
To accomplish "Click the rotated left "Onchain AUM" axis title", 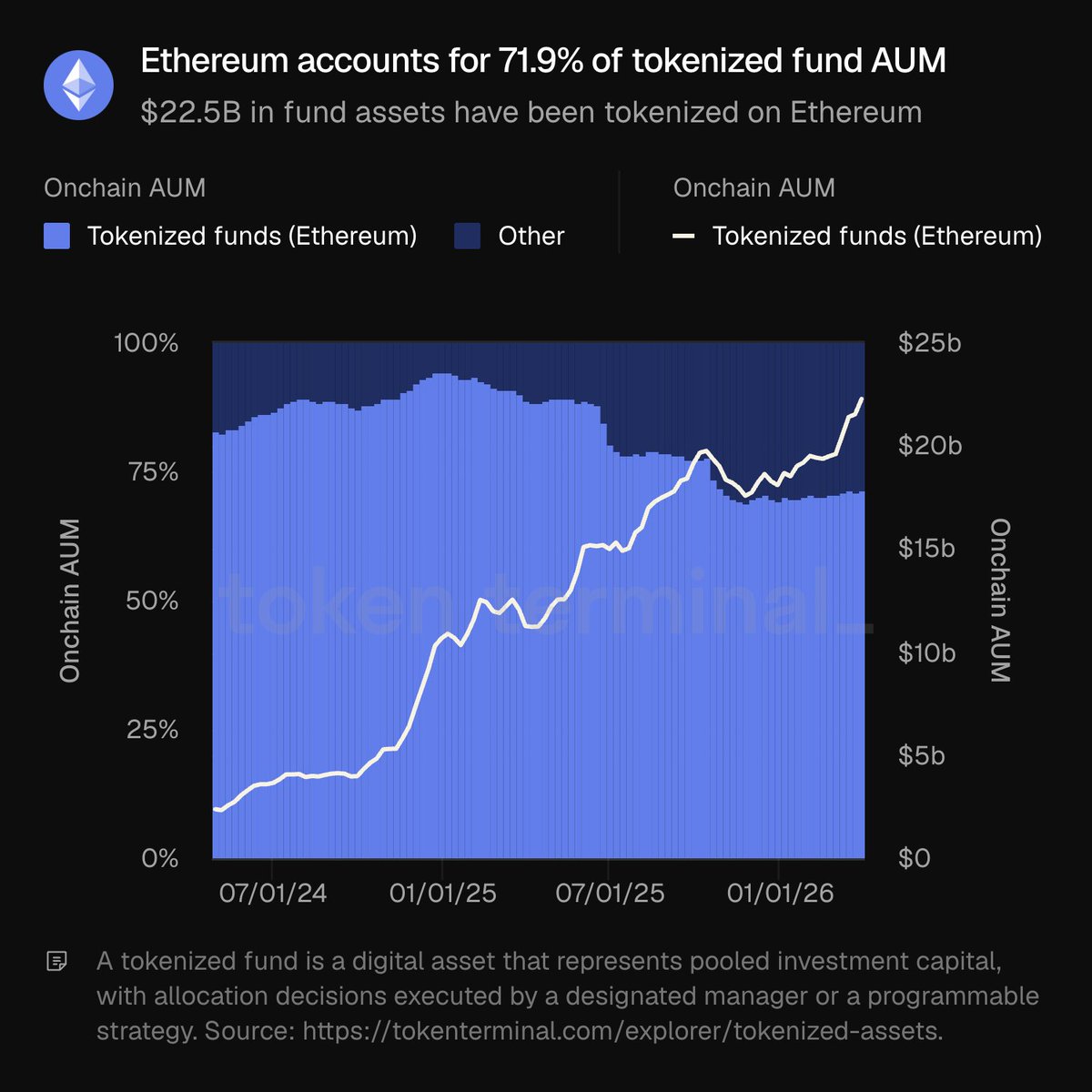I will [x=70, y=601].
